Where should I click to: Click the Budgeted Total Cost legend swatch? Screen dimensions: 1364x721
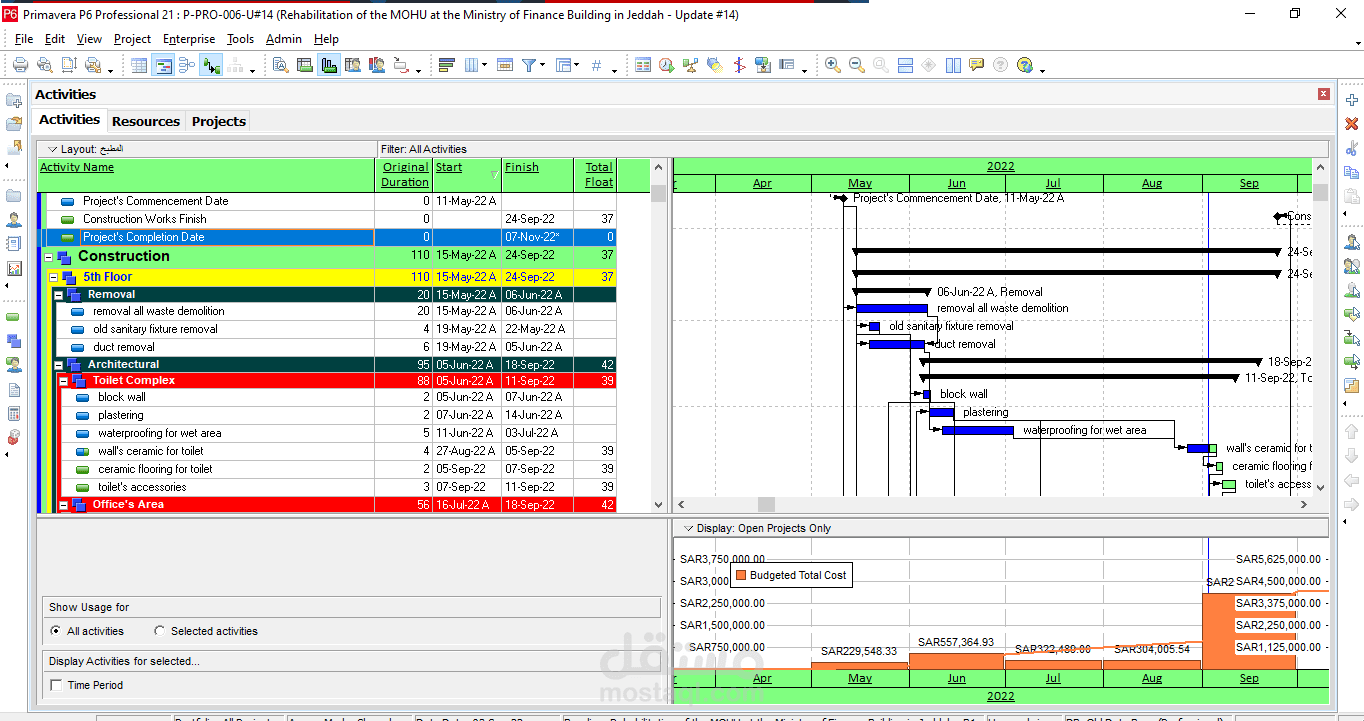740,575
